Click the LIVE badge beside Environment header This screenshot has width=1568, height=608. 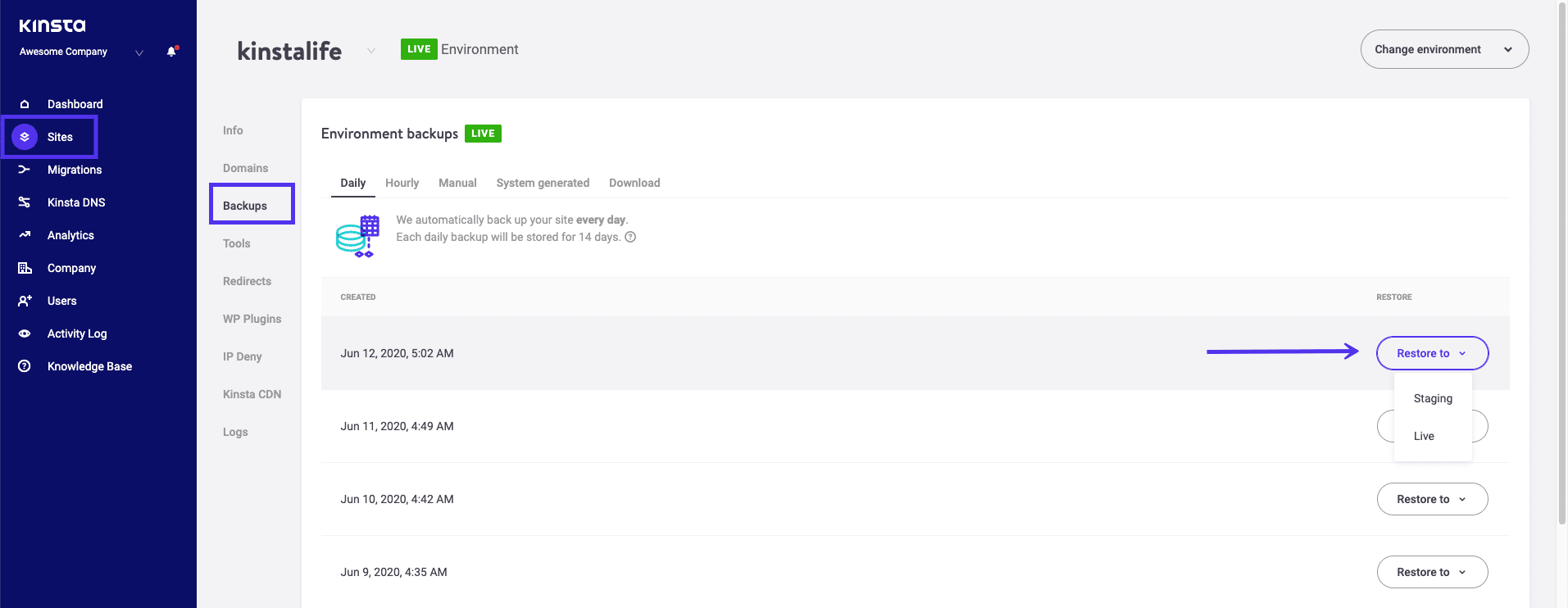click(x=419, y=49)
